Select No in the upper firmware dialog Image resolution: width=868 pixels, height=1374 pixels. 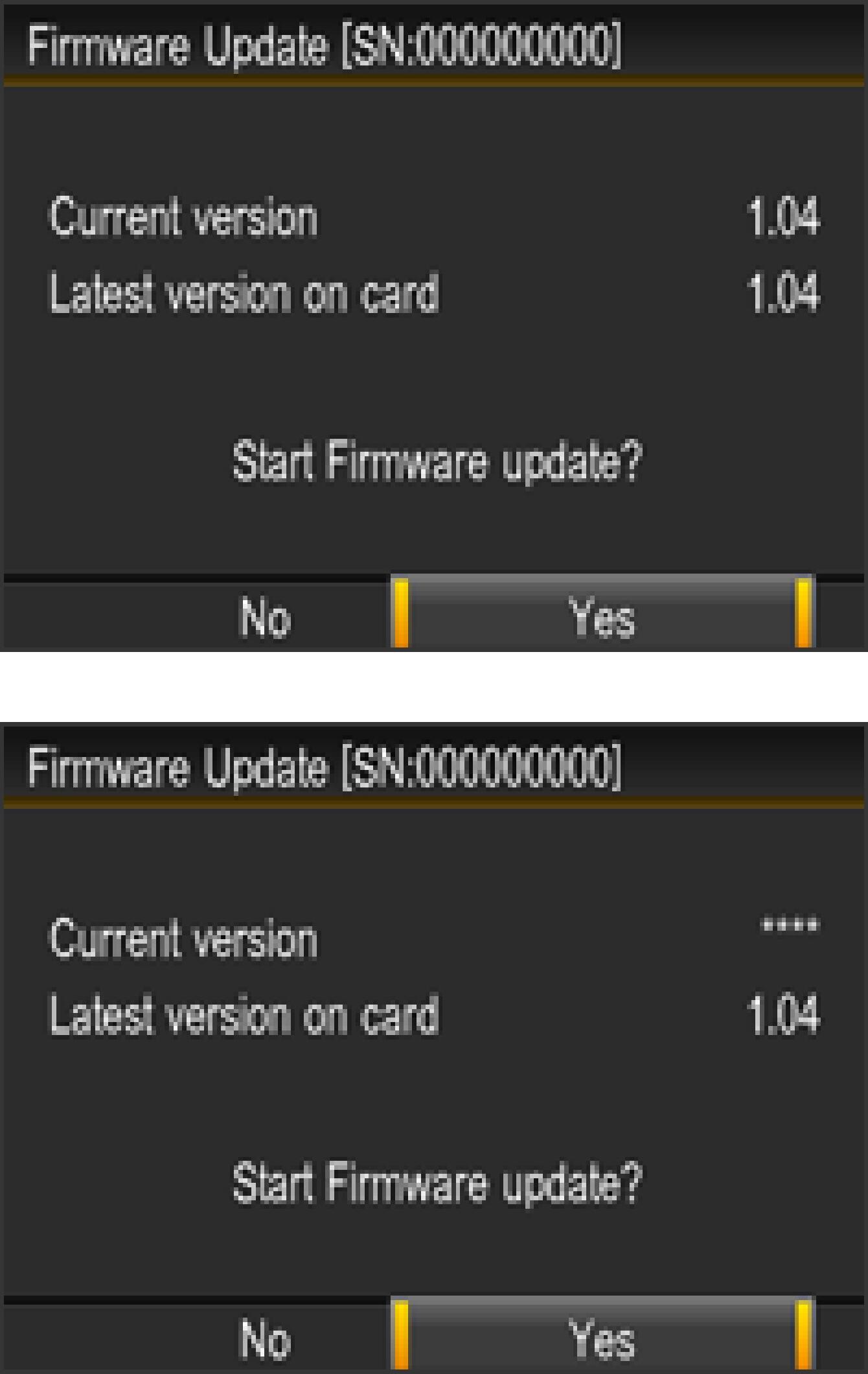pyautogui.click(x=265, y=617)
